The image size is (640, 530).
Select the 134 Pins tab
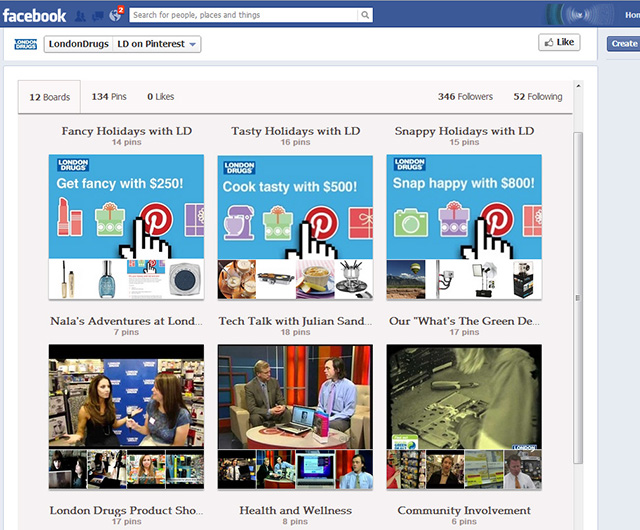tap(109, 97)
